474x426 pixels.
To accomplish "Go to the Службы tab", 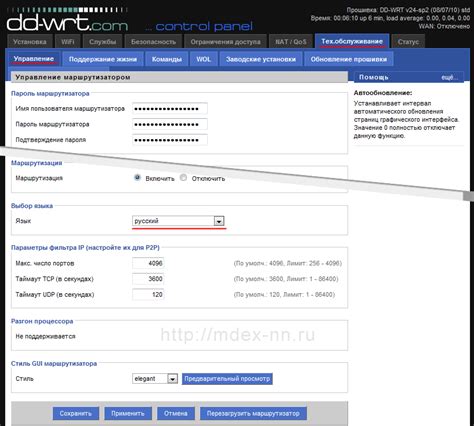I will pyautogui.click(x=103, y=42).
